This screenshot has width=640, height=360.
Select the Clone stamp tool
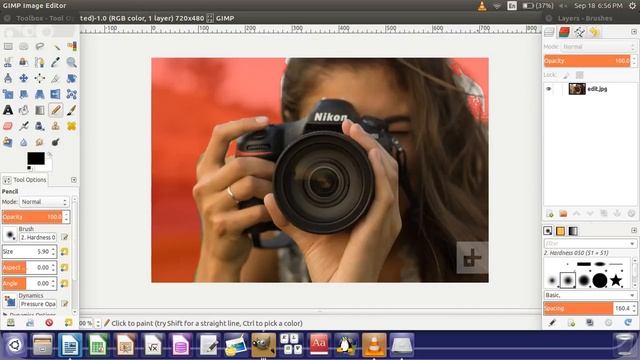pyautogui.click(x=56, y=126)
